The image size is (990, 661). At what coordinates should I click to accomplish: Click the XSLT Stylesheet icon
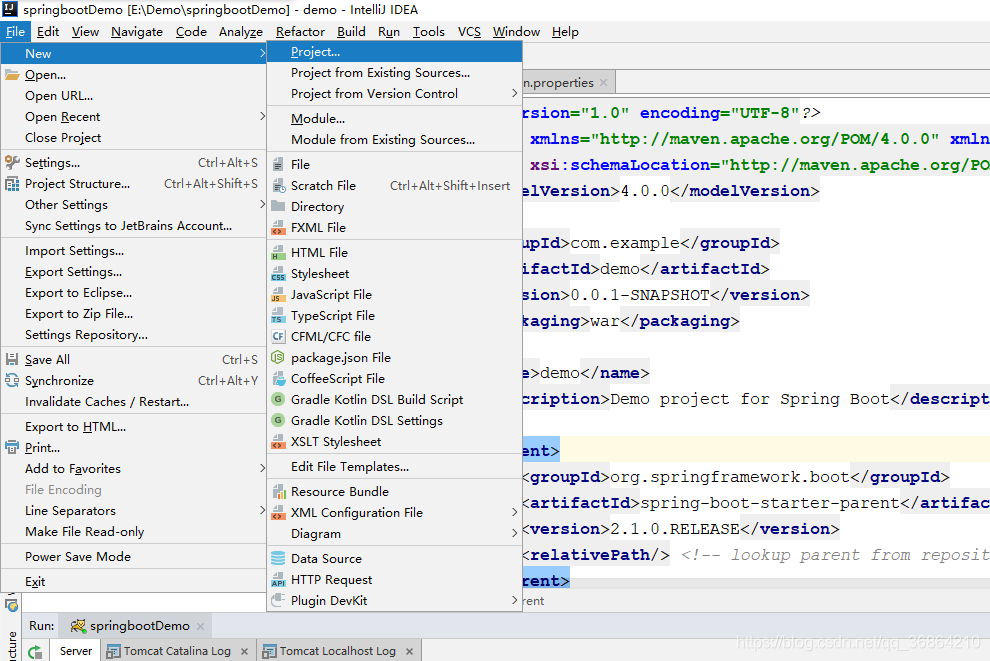[x=278, y=441]
